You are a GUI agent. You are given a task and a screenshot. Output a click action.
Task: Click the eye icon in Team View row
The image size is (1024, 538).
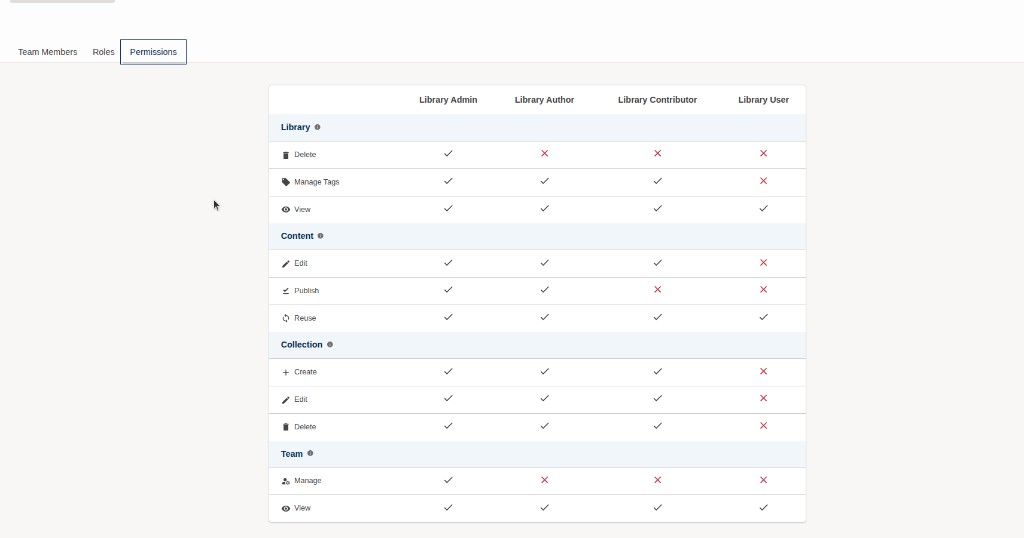pyautogui.click(x=285, y=509)
